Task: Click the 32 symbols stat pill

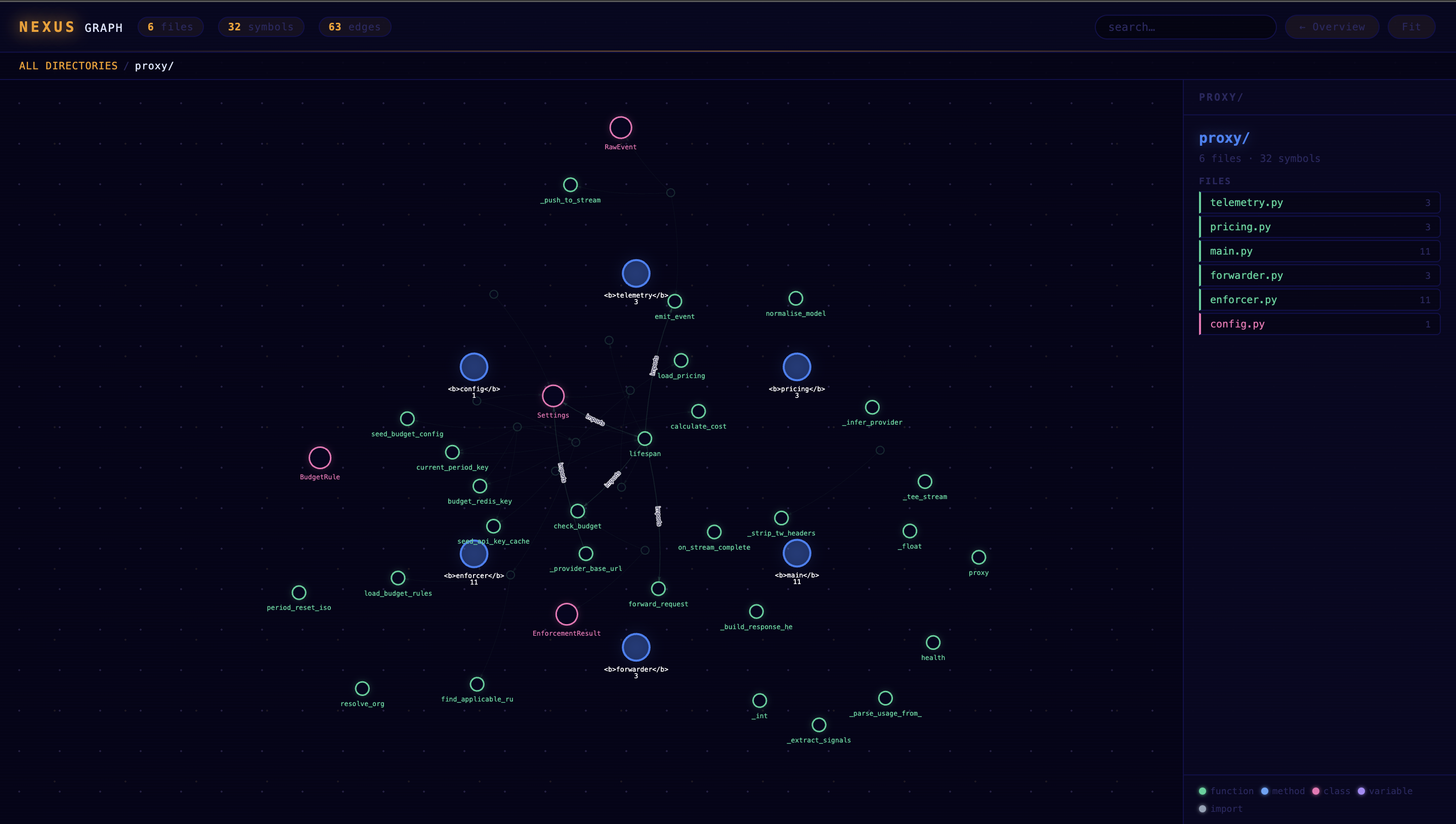Action: [261, 27]
